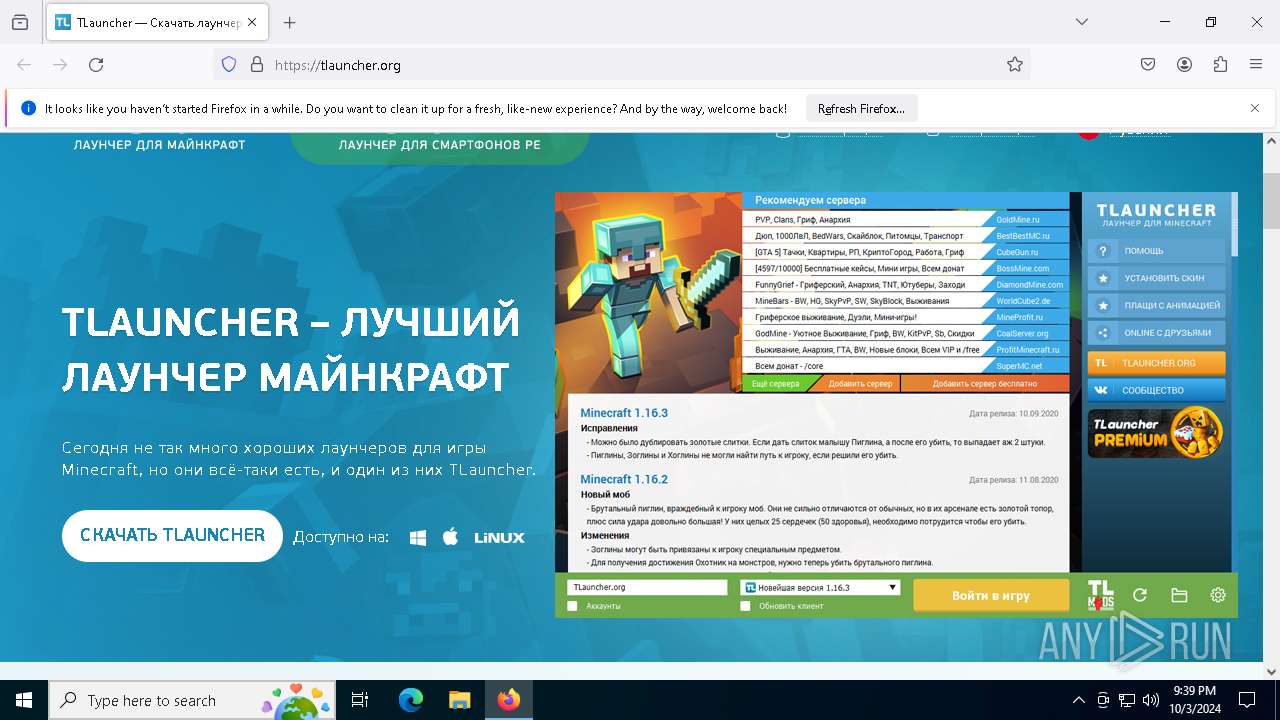Click the ПОМОЩЬ help button
Screen dimensions: 1280x720
pyautogui.click(x=1157, y=251)
